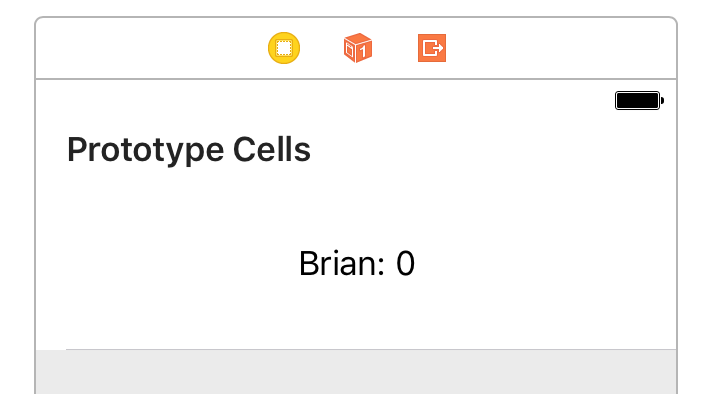Click scene dock space right of Exit icon
The height and width of the screenshot is (394, 704).
click(561, 48)
